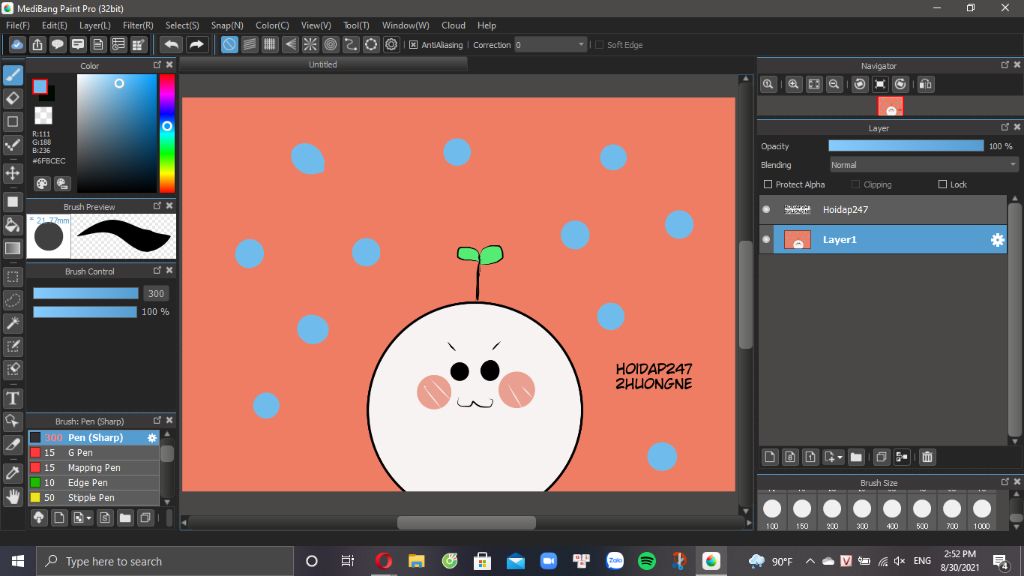Pick the Magic Wand tool
Viewport: 1024px width, 576px height.
[13, 323]
